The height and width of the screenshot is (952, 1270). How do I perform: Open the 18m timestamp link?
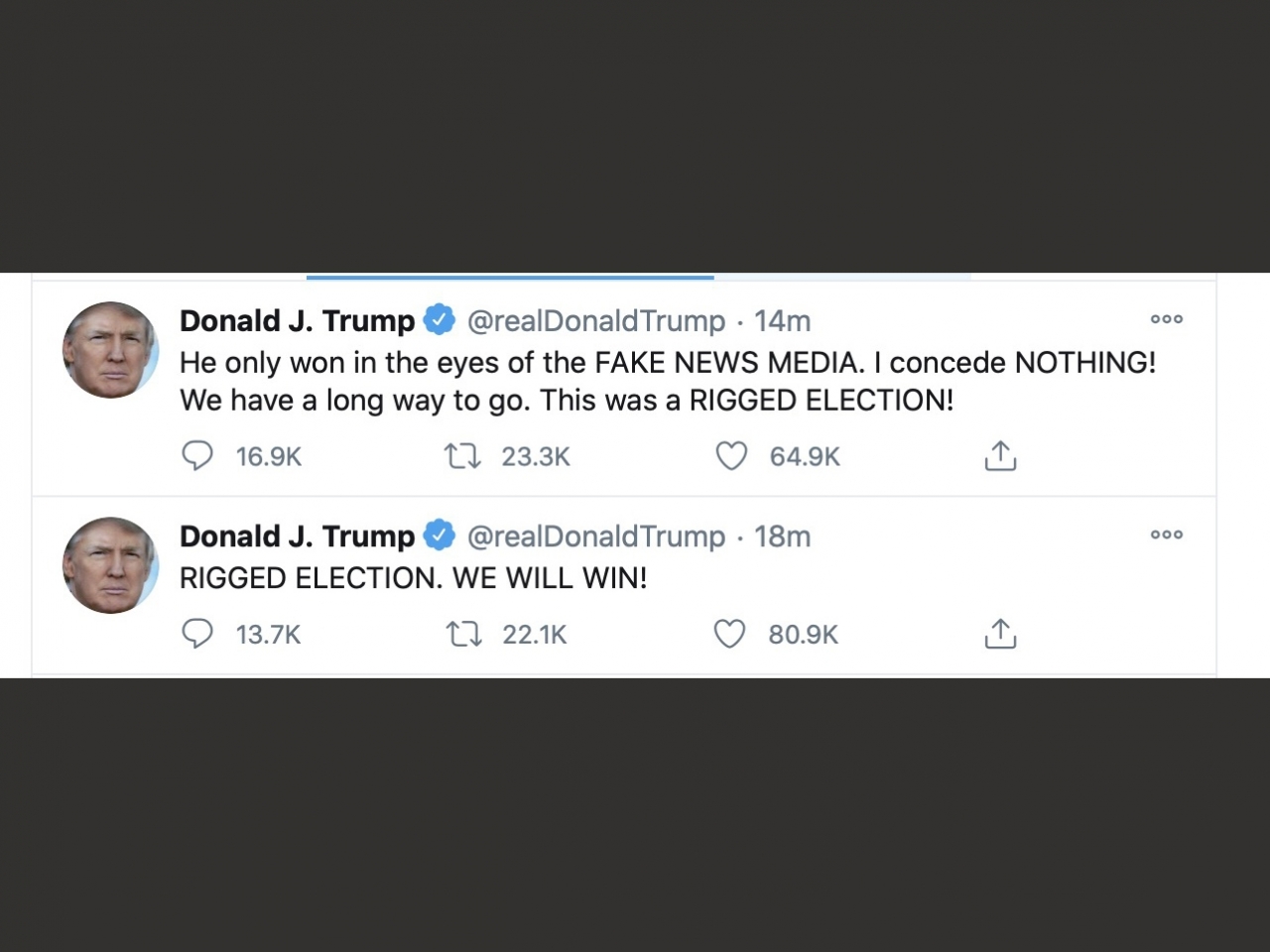coord(782,536)
